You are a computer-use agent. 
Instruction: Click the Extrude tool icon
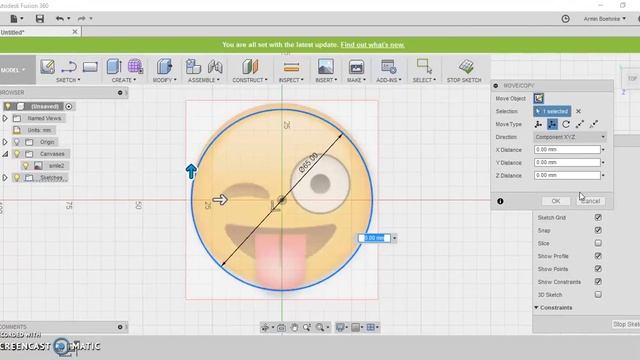pyautogui.click(x=114, y=66)
